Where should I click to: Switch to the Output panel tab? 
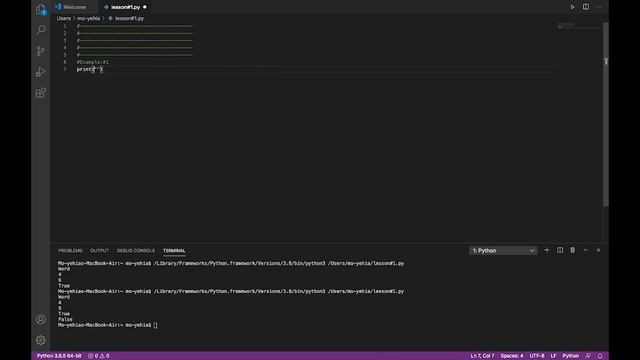99,251
